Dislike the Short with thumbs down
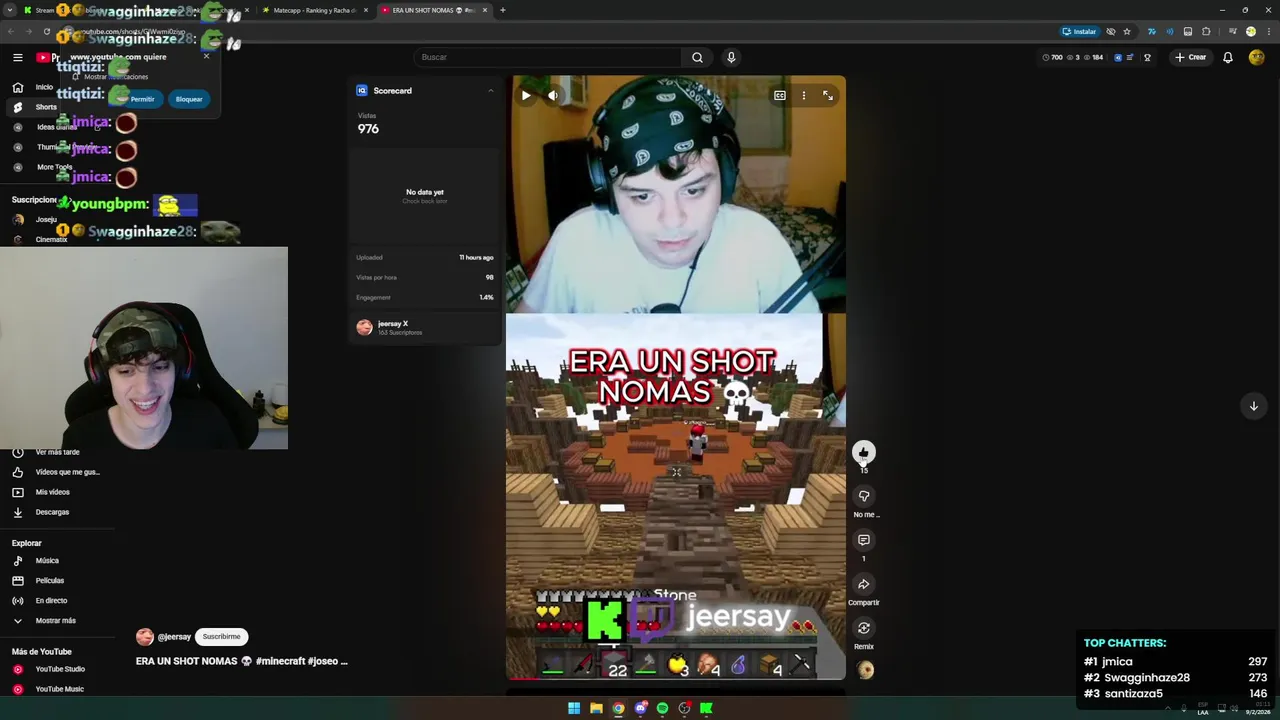 (864, 496)
